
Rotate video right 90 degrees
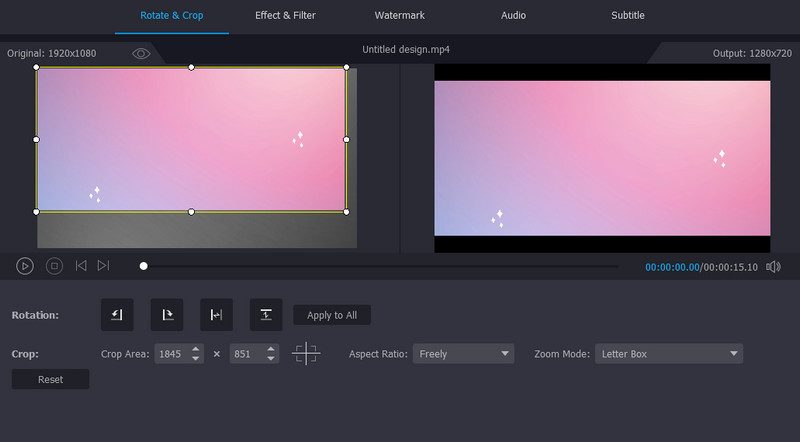point(167,315)
